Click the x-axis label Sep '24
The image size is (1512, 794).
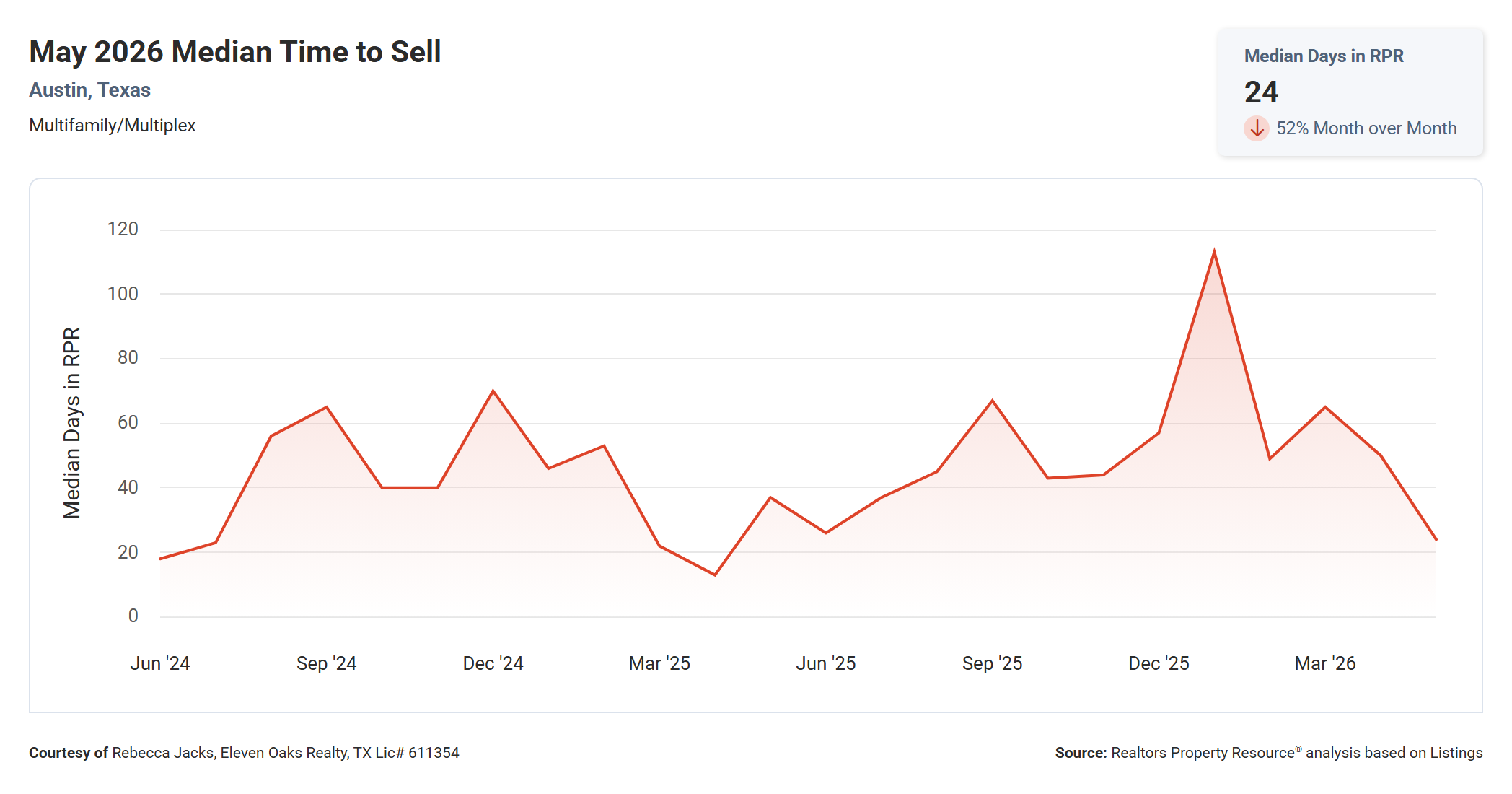327,663
